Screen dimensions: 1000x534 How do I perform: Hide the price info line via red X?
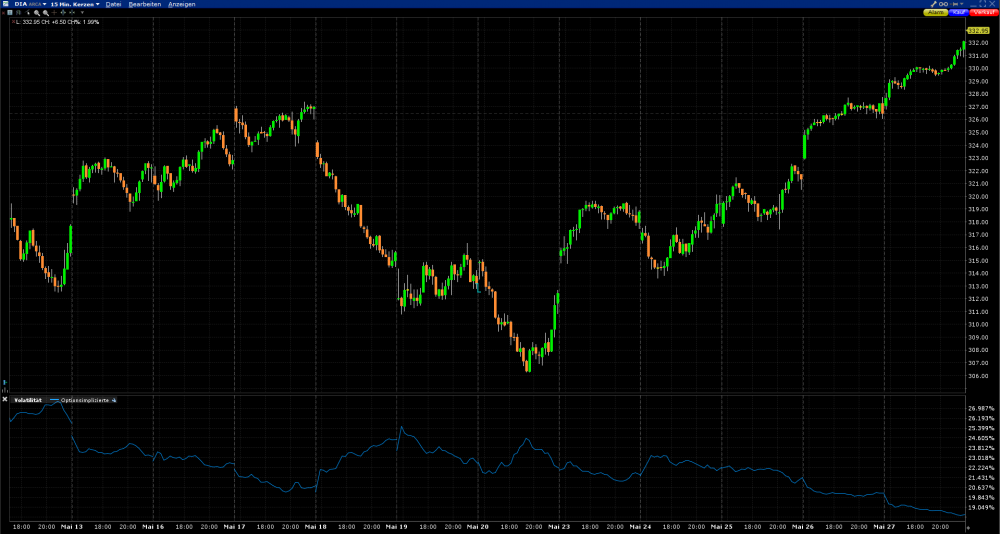pos(13,22)
